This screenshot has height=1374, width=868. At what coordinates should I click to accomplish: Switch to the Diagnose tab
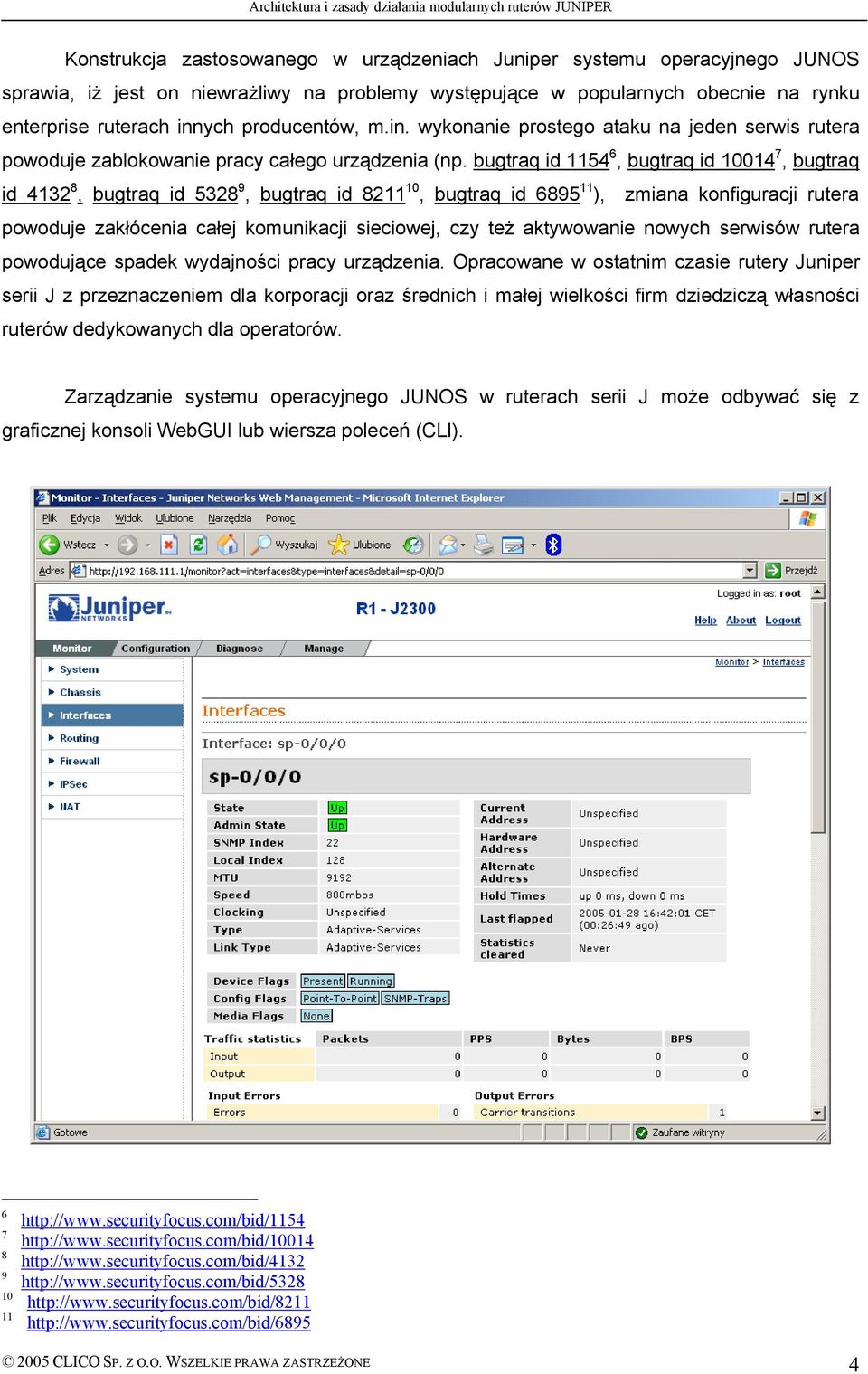tap(240, 649)
